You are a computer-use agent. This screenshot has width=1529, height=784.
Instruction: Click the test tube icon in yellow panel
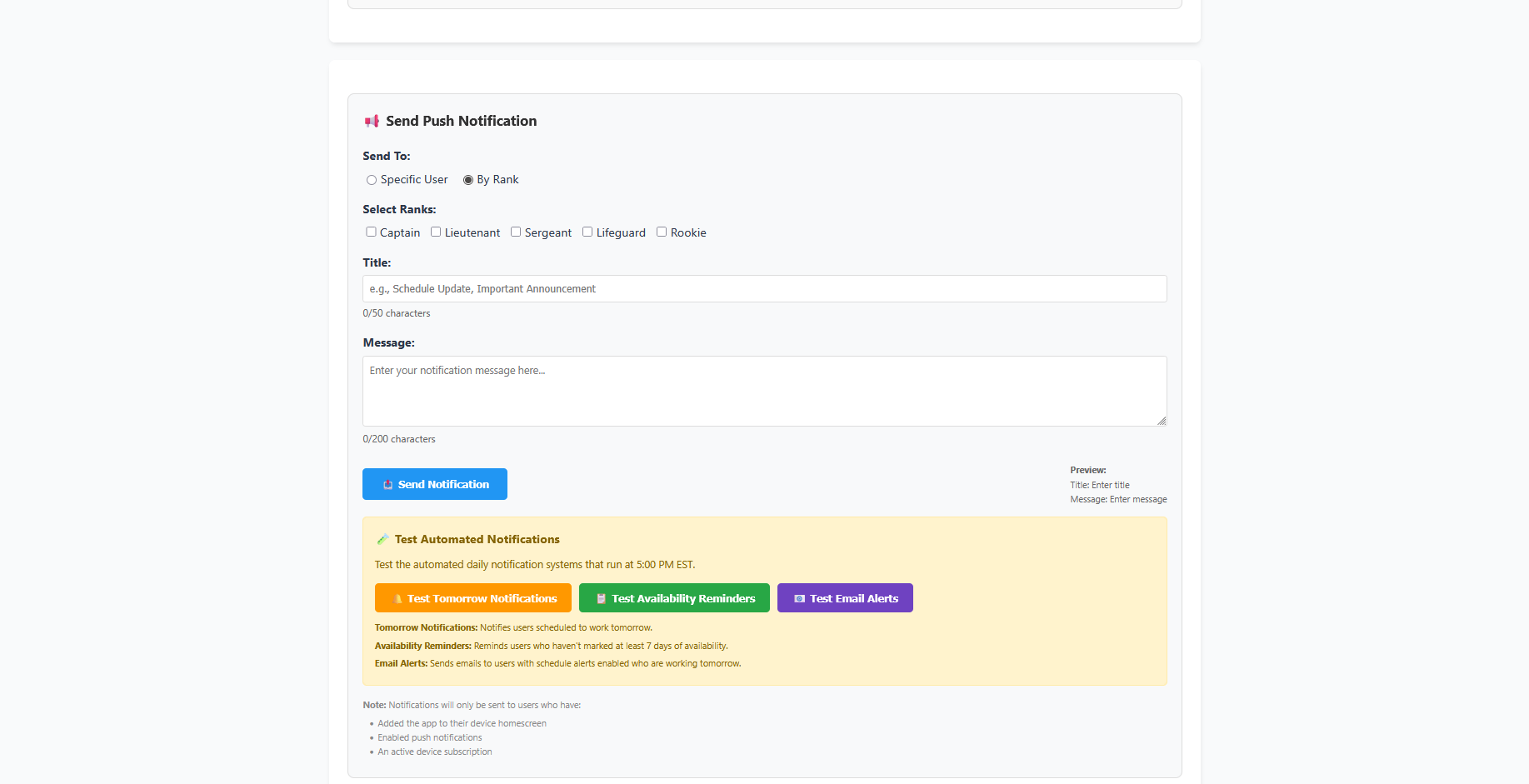coord(382,540)
